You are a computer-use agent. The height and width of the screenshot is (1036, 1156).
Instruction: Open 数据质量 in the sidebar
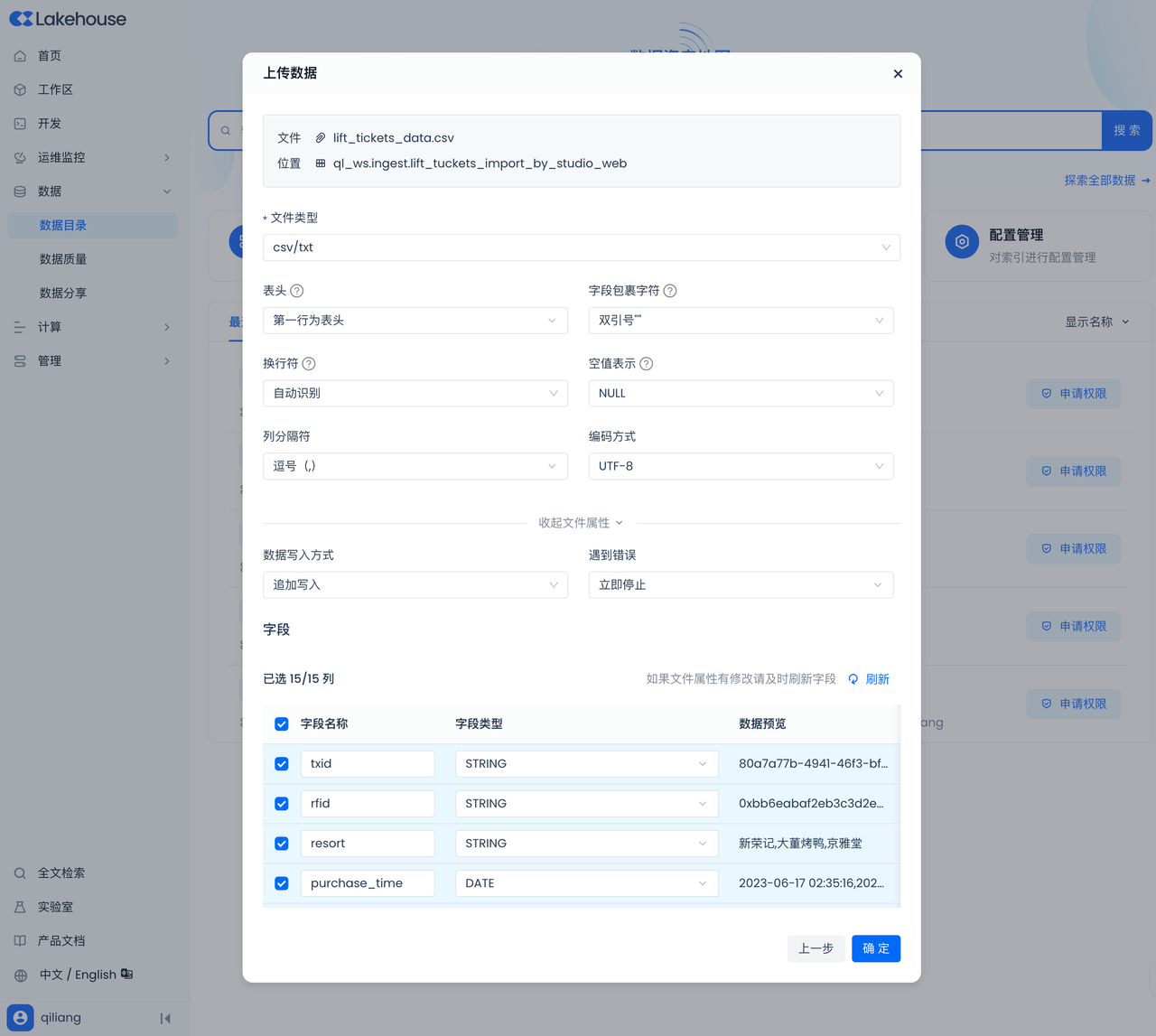(x=63, y=259)
